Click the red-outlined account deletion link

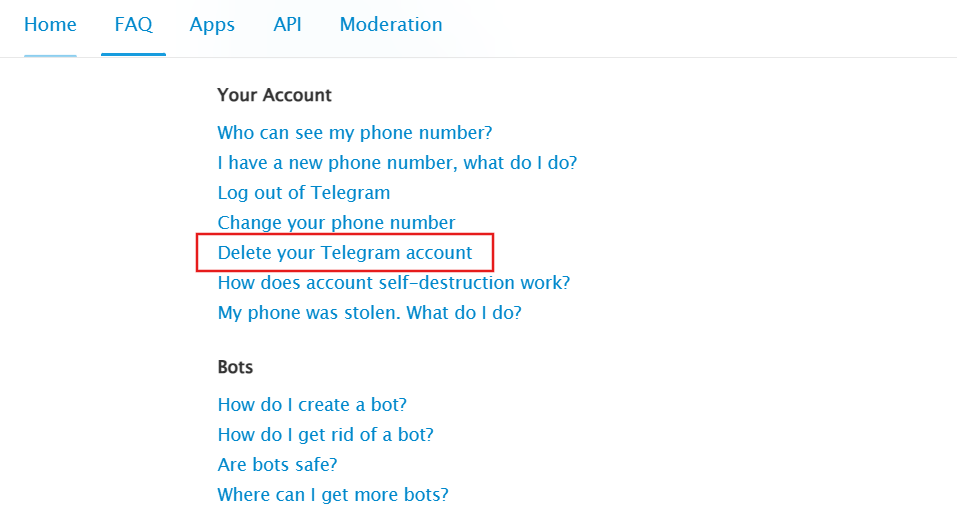[x=345, y=253]
